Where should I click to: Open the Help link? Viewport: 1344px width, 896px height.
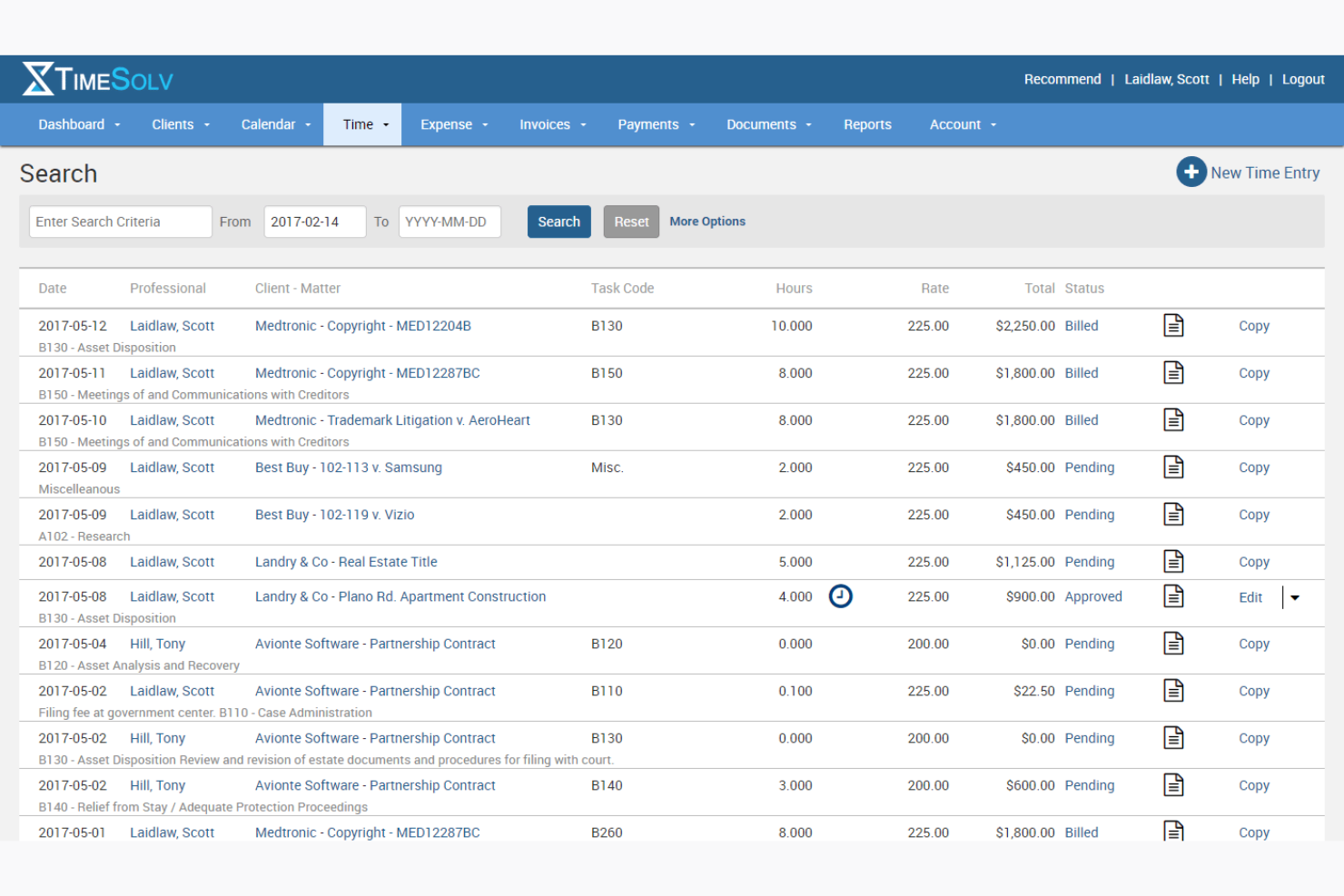point(1245,79)
